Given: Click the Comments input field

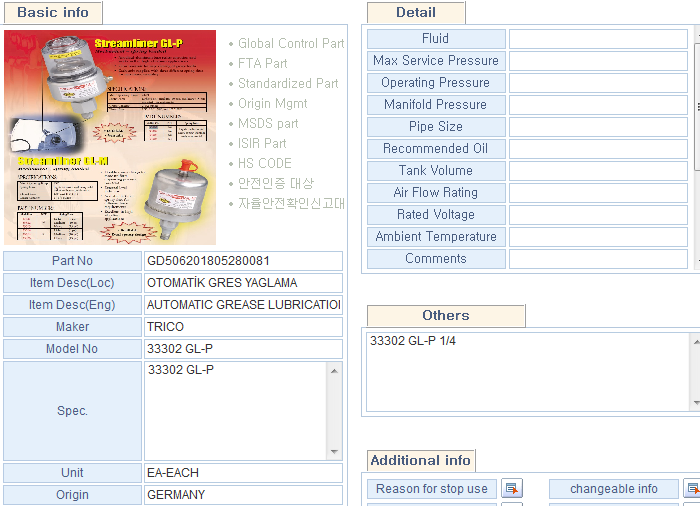Looking at the screenshot, I should [x=598, y=259].
